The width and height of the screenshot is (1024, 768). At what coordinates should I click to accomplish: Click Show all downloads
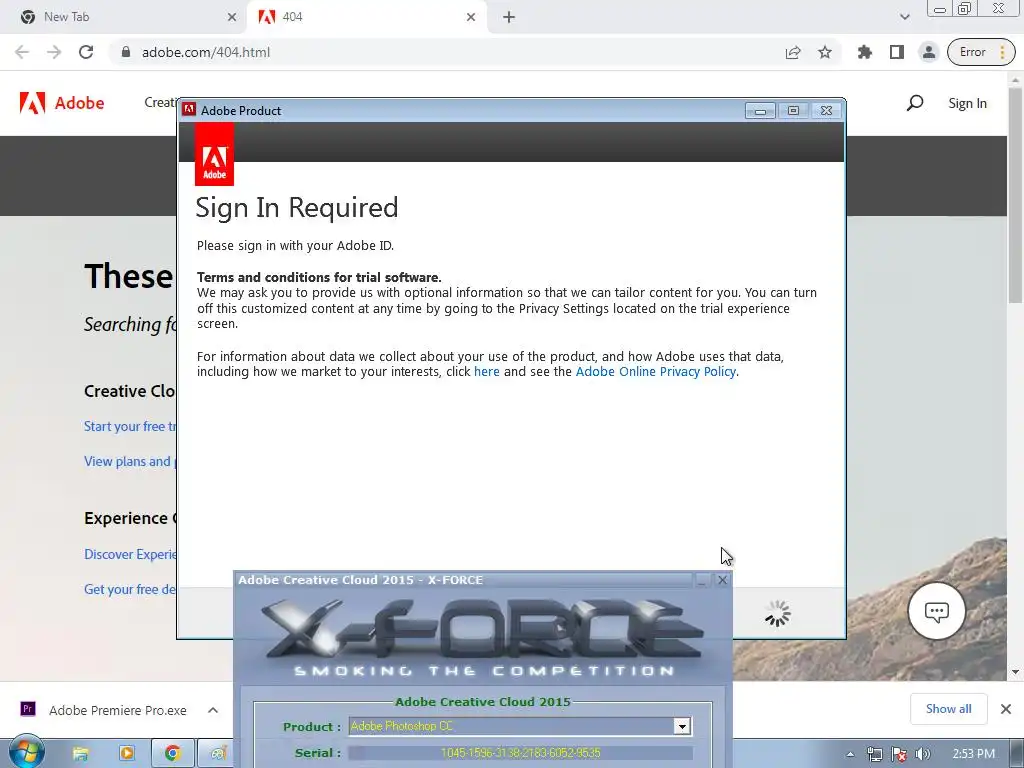pyautogui.click(x=948, y=709)
